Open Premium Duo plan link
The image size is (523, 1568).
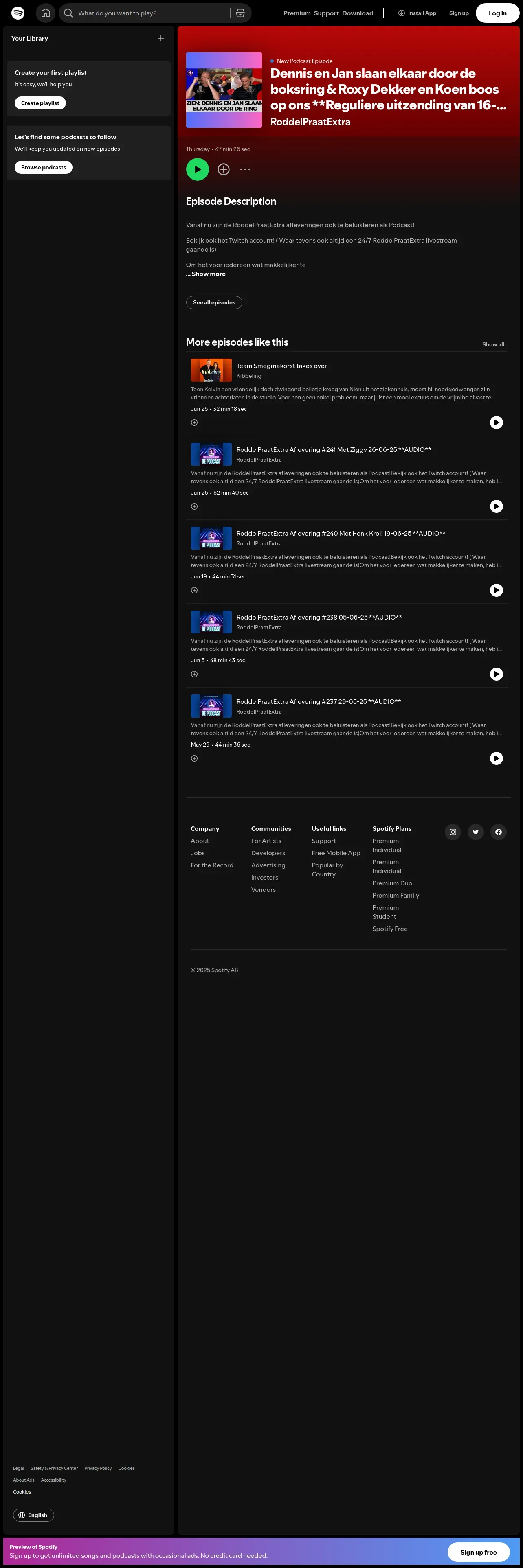point(392,883)
